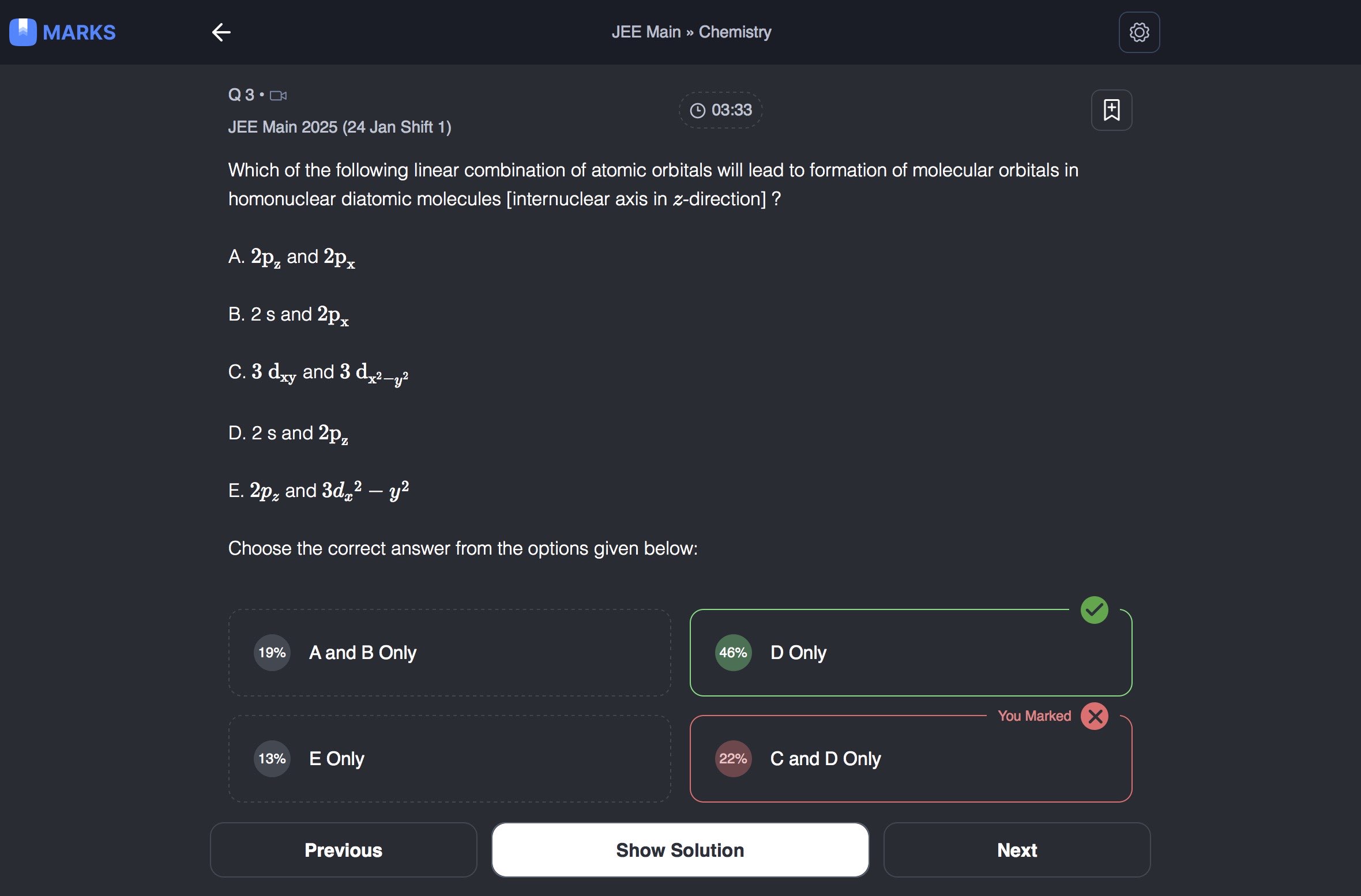This screenshot has width=1361, height=896.
Task: Click the red cross wrong-answer icon
Action: click(x=1095, y=716)
